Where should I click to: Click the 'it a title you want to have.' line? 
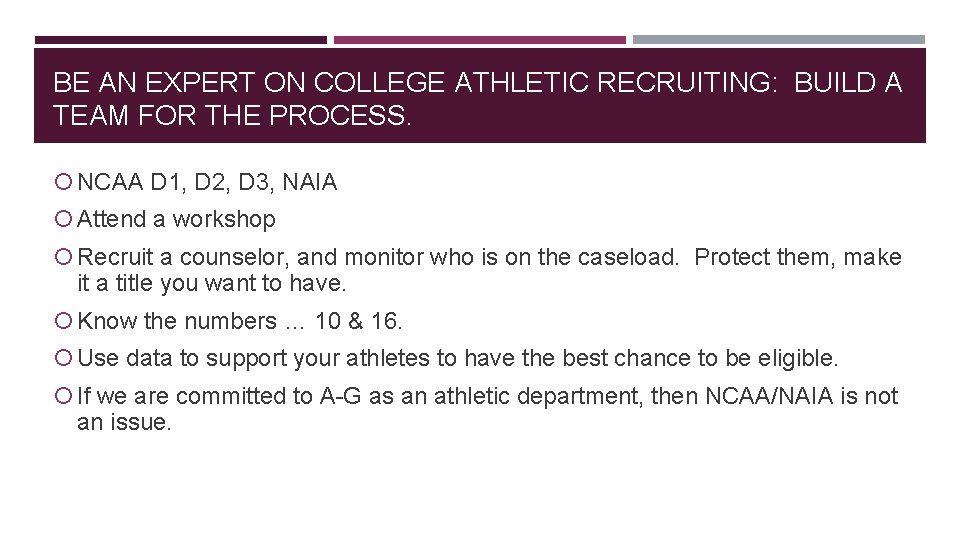pyautogui.click(x=212, y=284)
